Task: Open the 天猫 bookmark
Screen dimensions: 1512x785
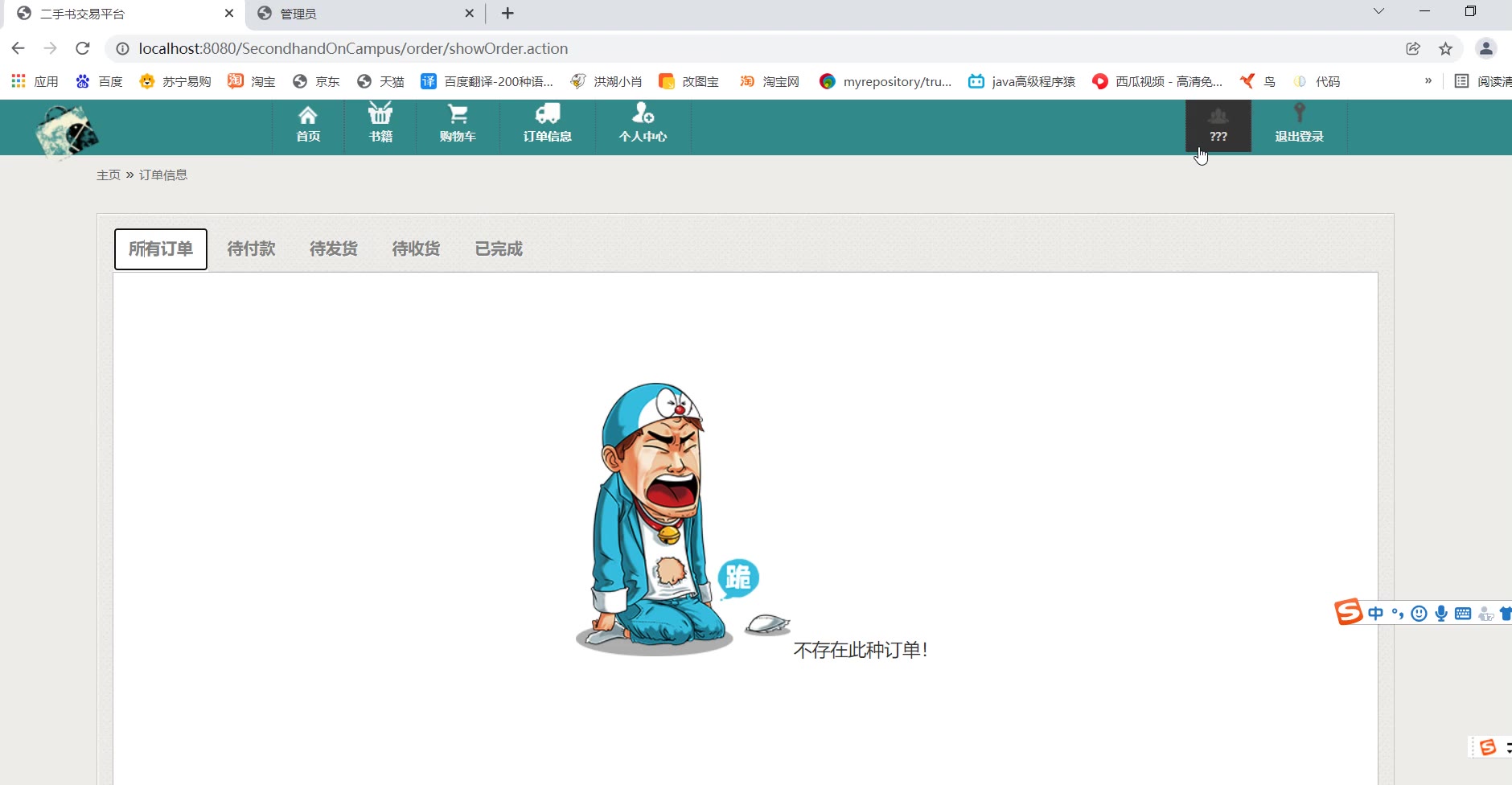Action: [x=380, y=81]
